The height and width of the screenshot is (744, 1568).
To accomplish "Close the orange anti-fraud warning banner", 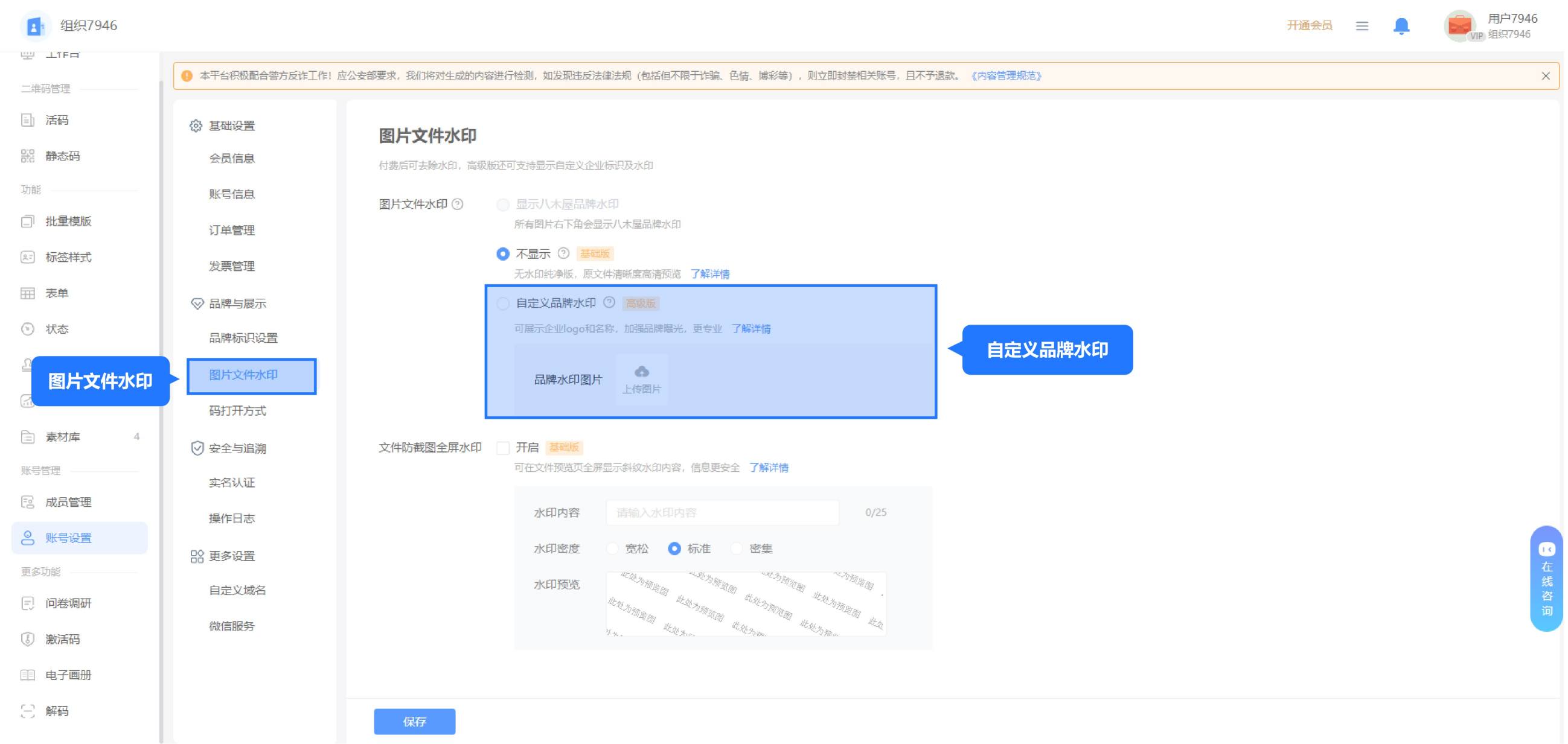I will tap(1545, 76).
